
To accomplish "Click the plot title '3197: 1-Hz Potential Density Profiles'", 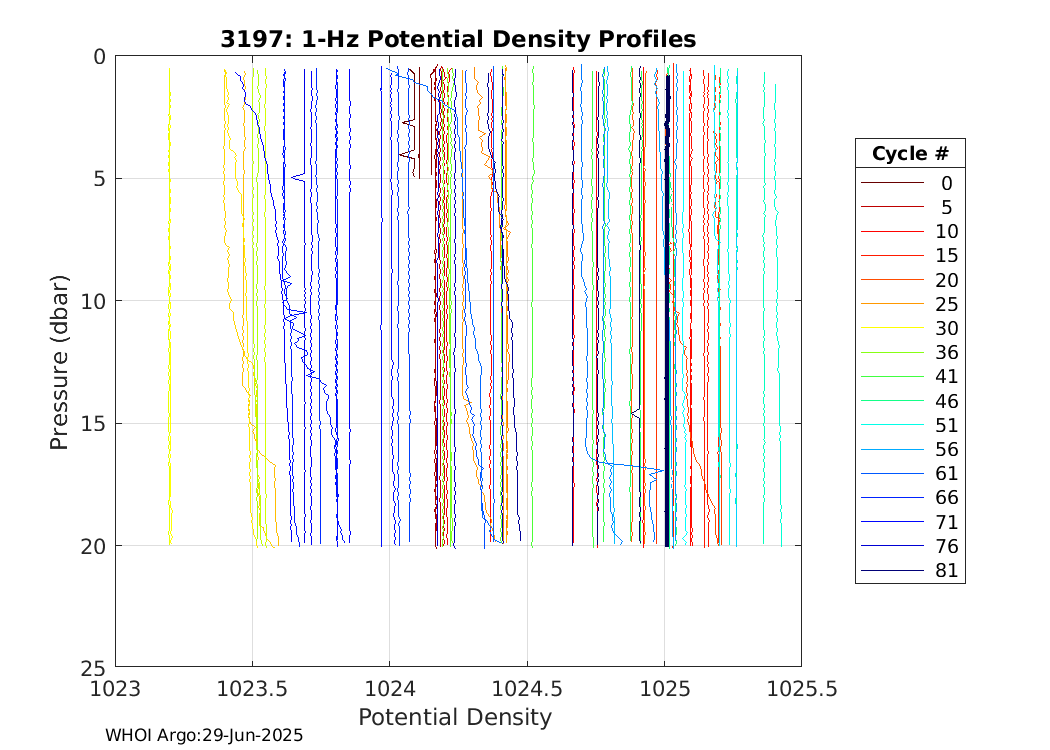I will tap(458, 39).
